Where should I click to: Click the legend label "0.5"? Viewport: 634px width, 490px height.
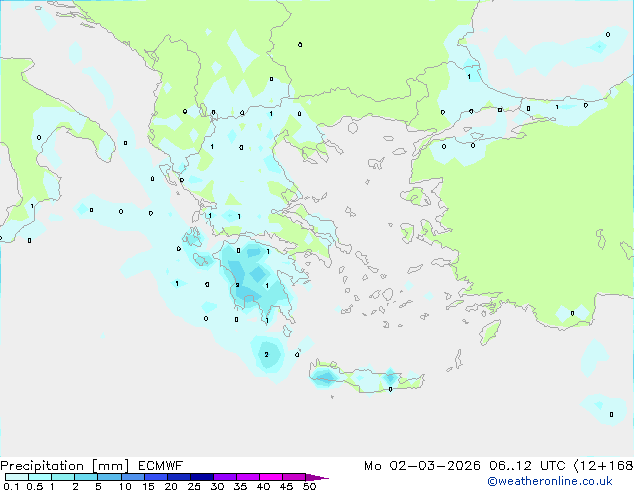coord(35,486)
